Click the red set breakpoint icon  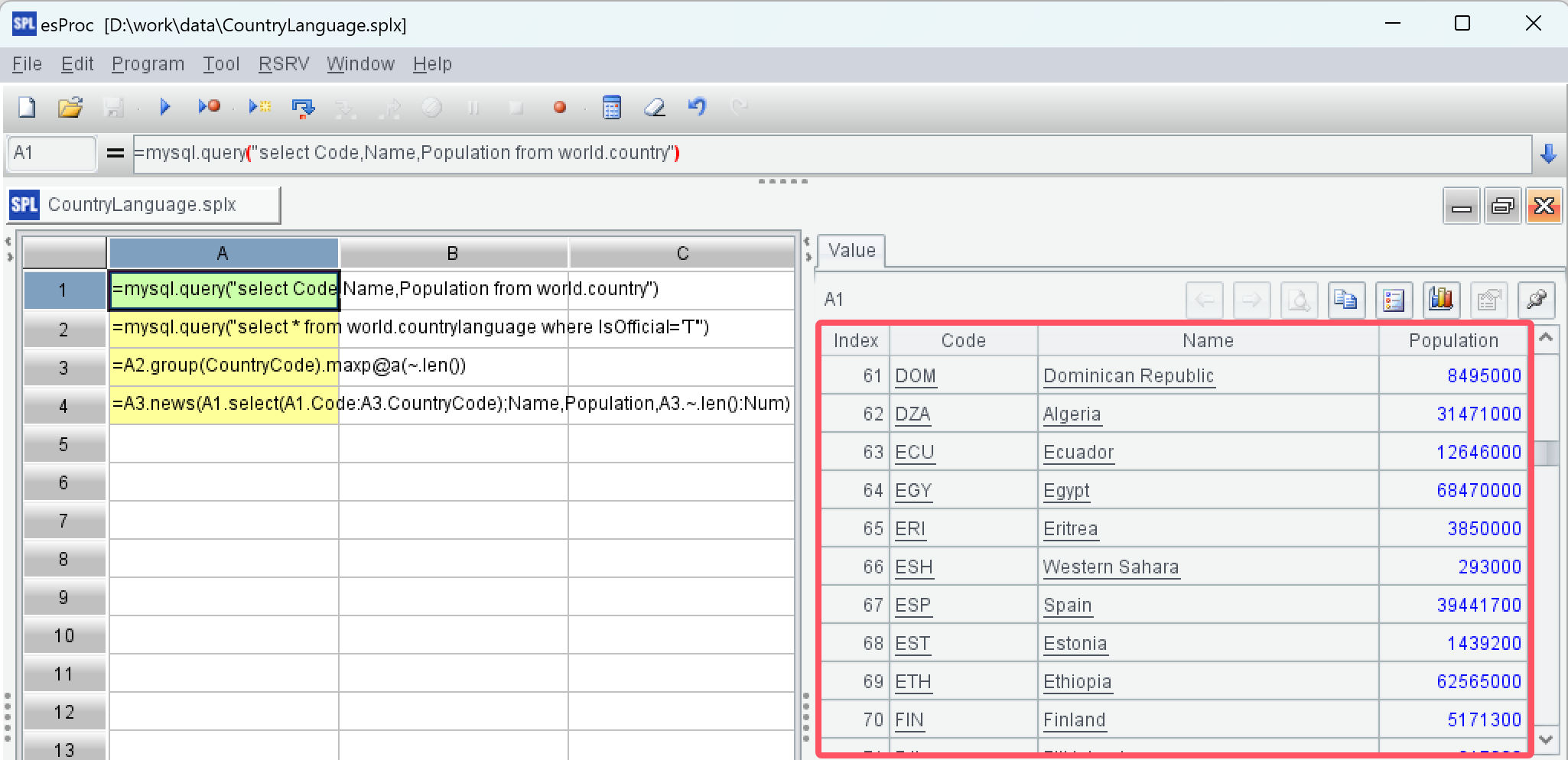point(560,108)
